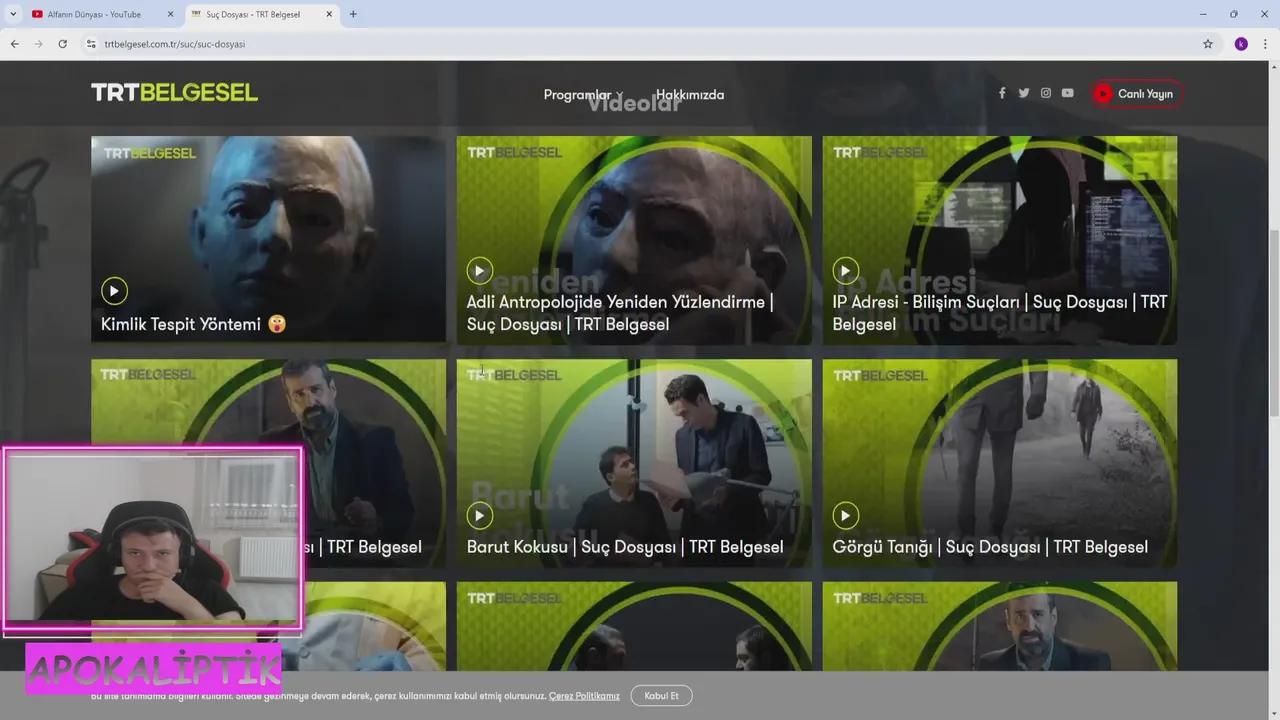Open TRT Belgesel YouTube icon in header

(1068, 93)
